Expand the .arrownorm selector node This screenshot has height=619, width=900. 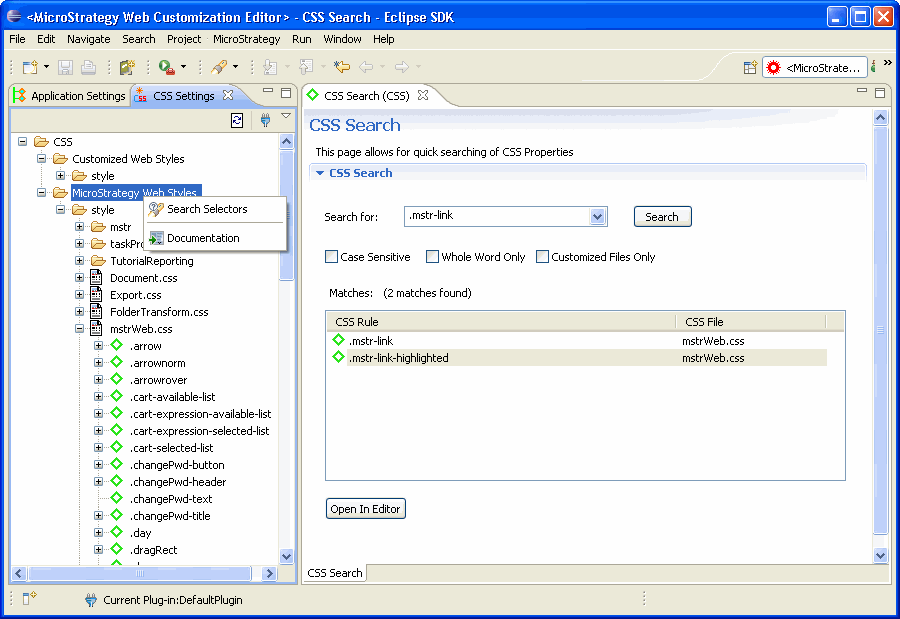(98, 362)
